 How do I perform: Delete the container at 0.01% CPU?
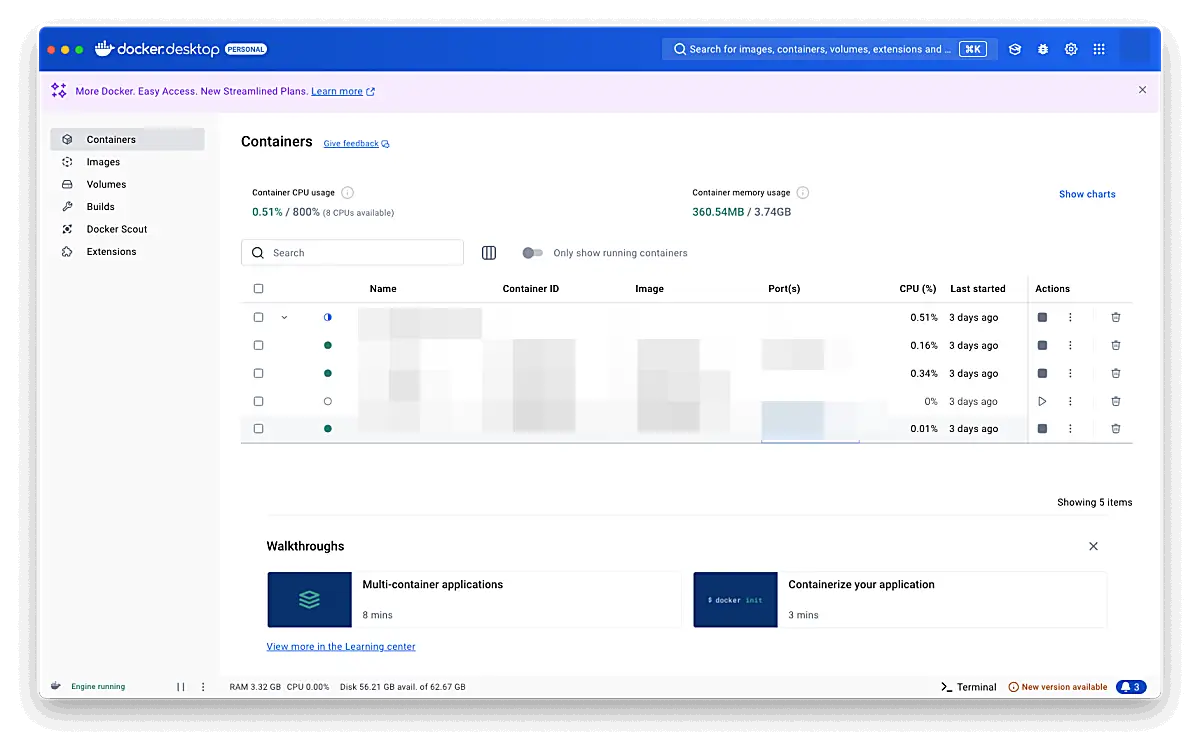coord(1116,428)
